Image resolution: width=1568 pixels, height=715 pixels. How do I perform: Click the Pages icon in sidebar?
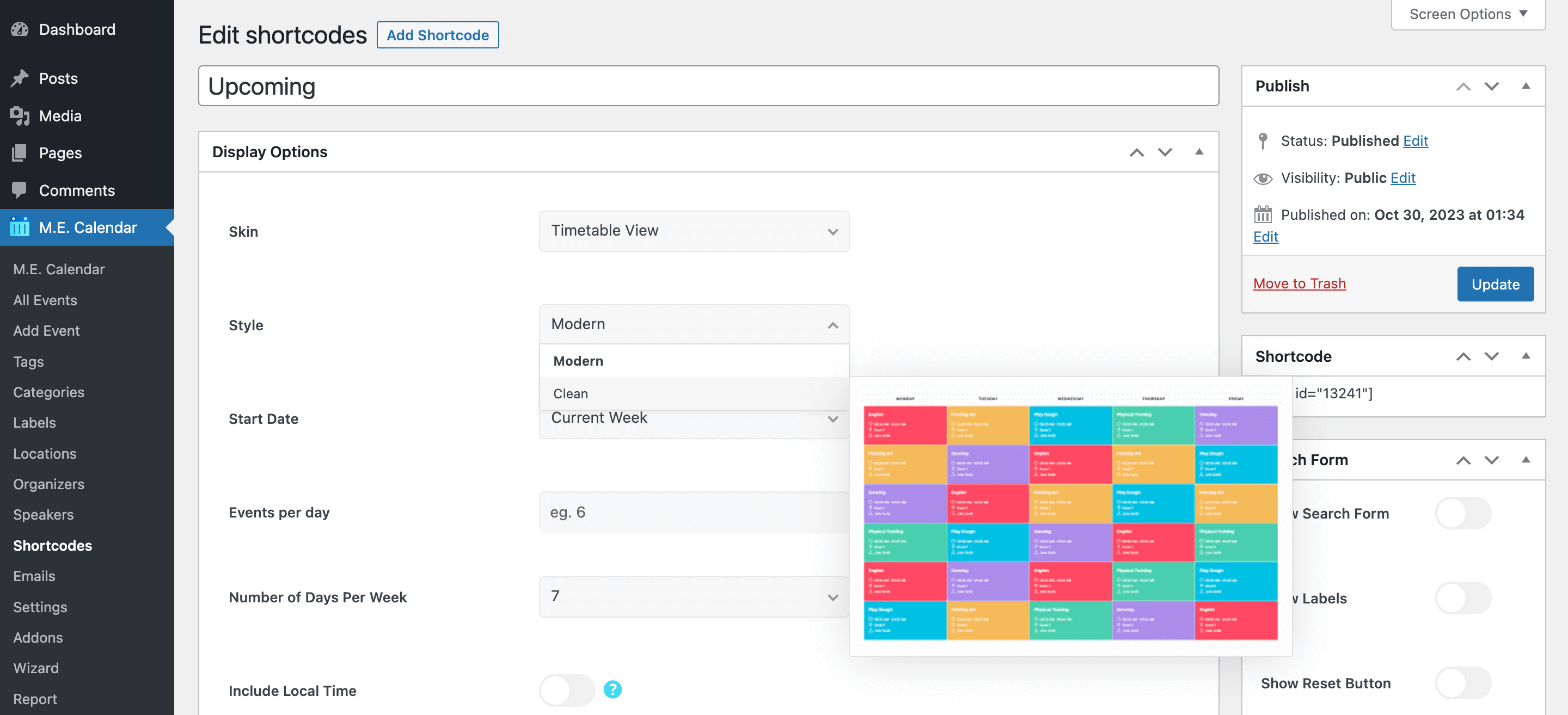pos(20,153)
